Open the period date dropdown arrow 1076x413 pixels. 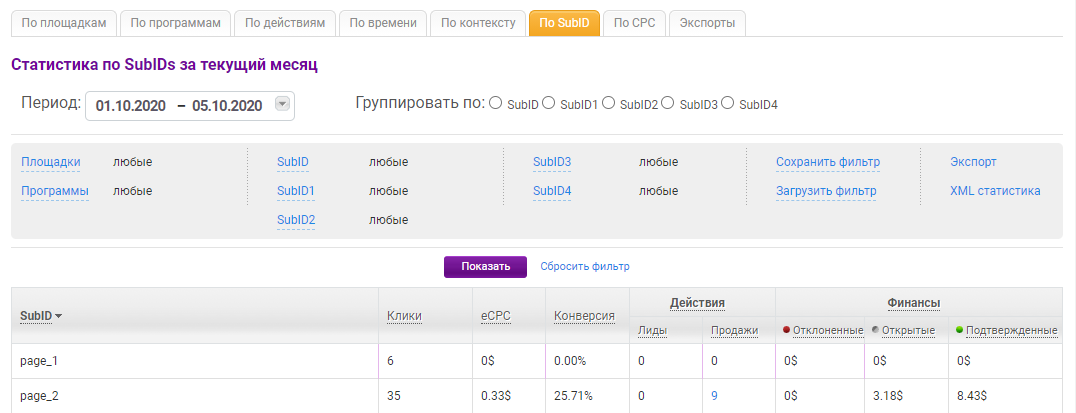(x=282, y=105)
